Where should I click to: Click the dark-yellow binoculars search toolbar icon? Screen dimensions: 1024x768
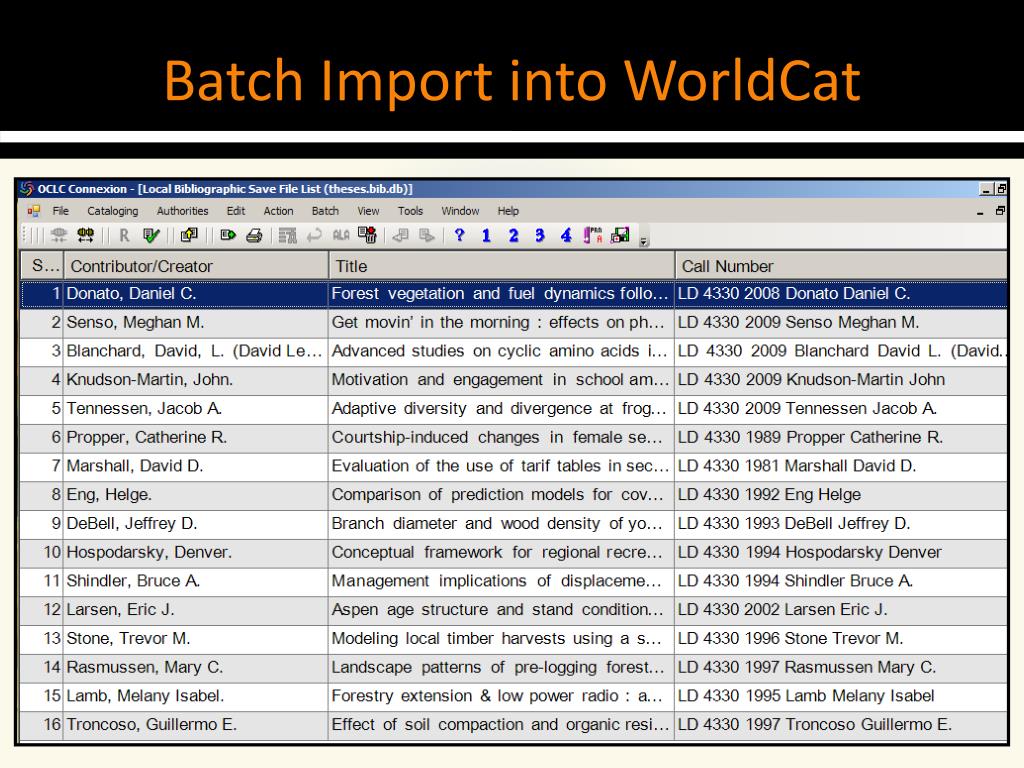point(85,235)
